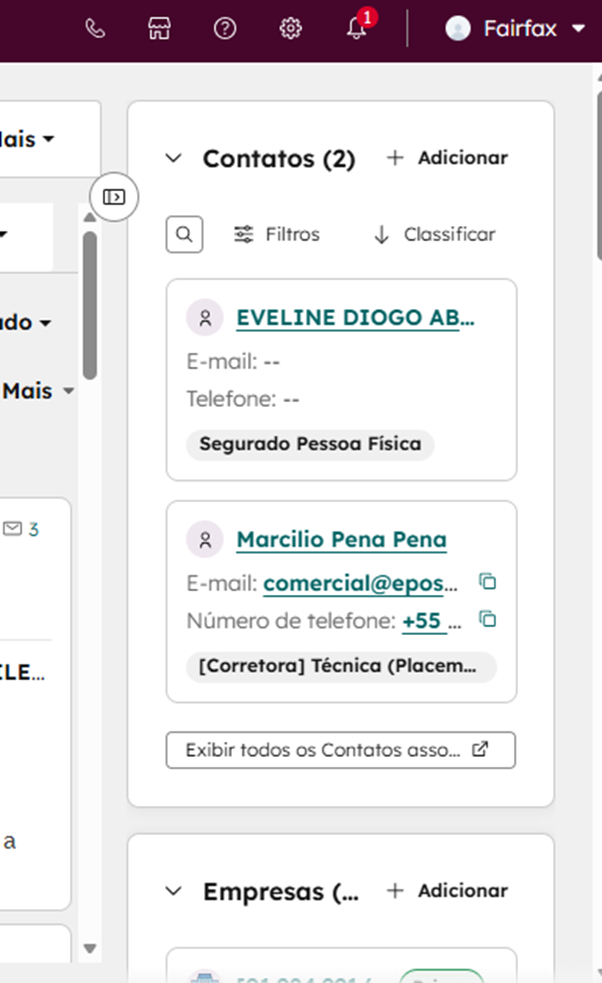Add a company with Adicionar in Empresas
602x983 pixels.
(447, 891)
